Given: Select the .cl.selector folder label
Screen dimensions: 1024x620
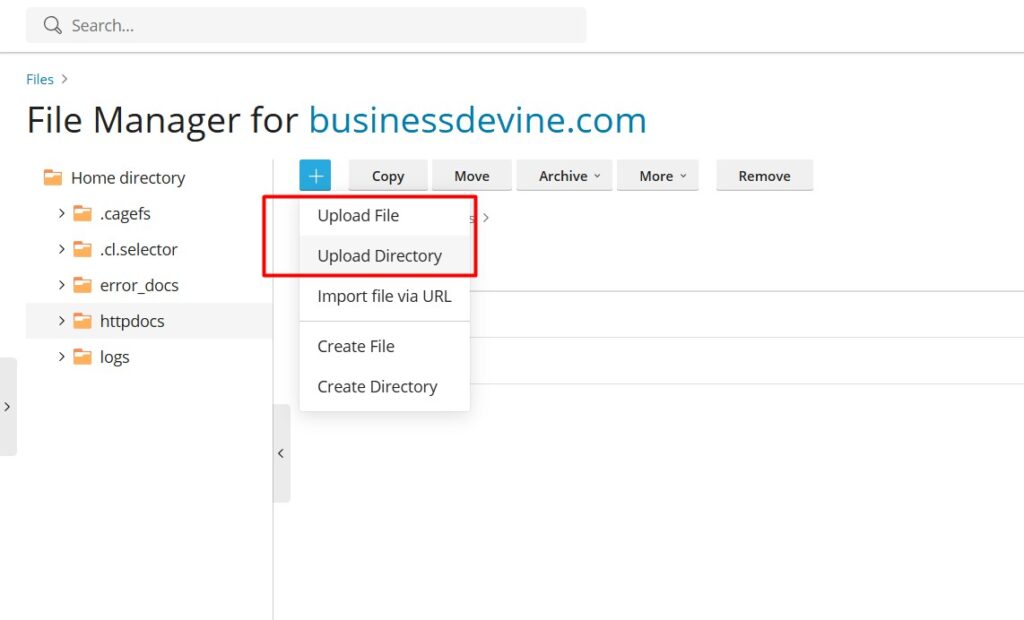Looking at the screenshot, I should coord(138,250).
